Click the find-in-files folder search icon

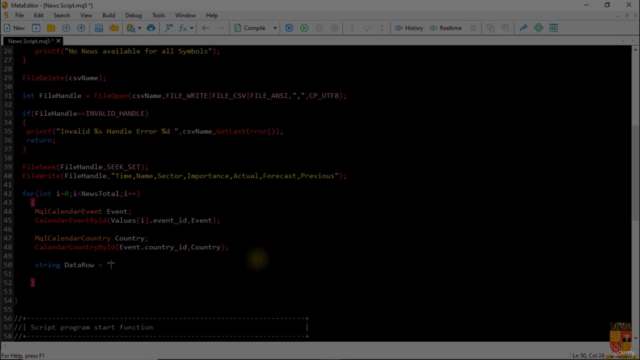pos(131,28)
